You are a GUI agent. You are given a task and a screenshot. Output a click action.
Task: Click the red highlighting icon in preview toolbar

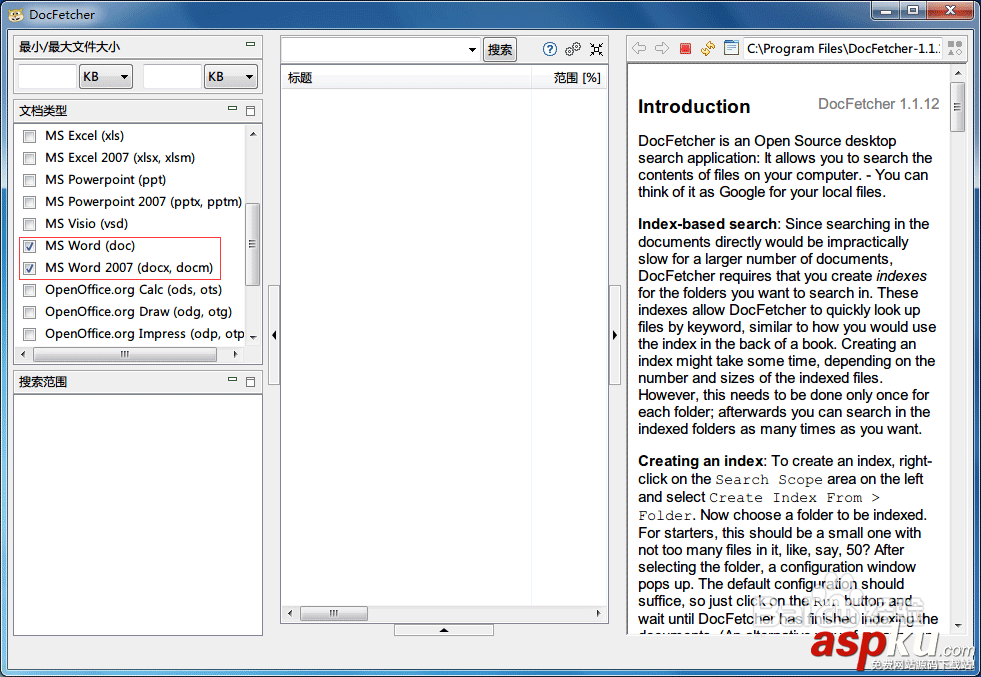[x=688, y=48]
